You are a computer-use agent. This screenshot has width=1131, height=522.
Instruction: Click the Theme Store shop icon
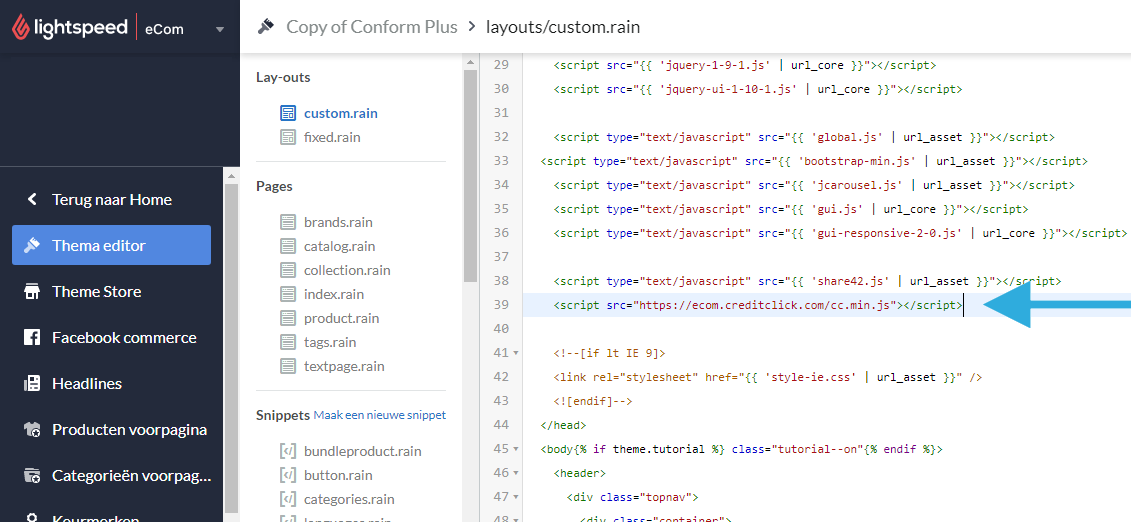pyautogui.click(x=32, y=291)
